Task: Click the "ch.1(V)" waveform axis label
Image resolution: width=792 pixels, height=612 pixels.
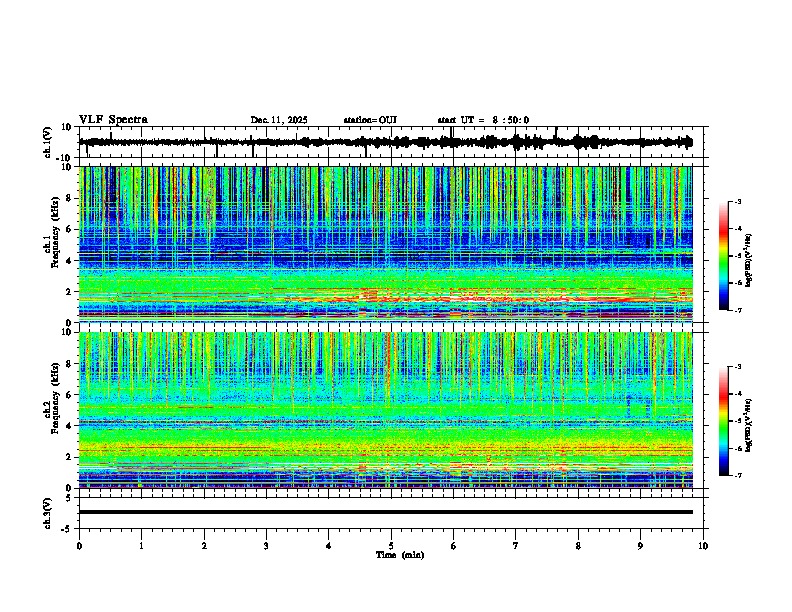Action: 48,142
